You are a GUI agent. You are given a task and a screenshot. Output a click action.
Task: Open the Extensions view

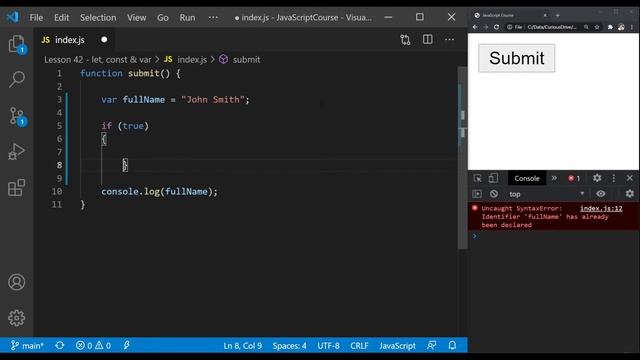pyautogui.click(x=17, y=188)
